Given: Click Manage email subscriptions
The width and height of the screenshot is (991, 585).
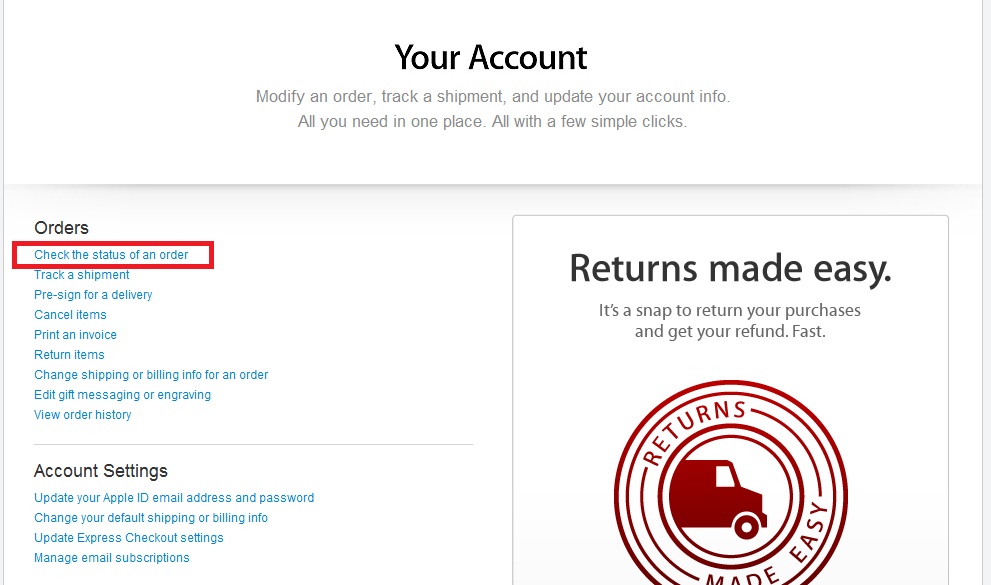Looking at the screenshot, I should click(112, 558).
